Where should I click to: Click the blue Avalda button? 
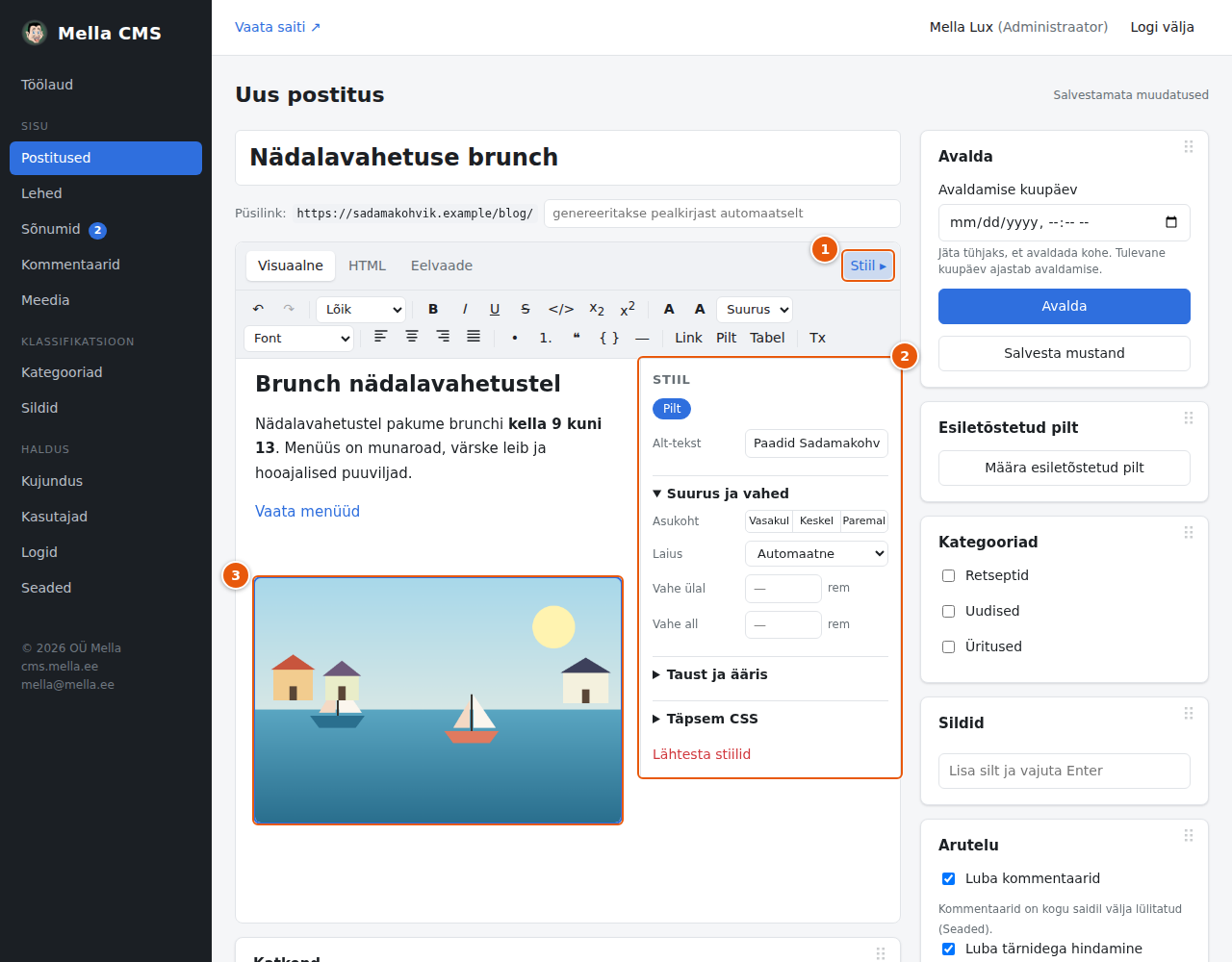[1065, 306]
